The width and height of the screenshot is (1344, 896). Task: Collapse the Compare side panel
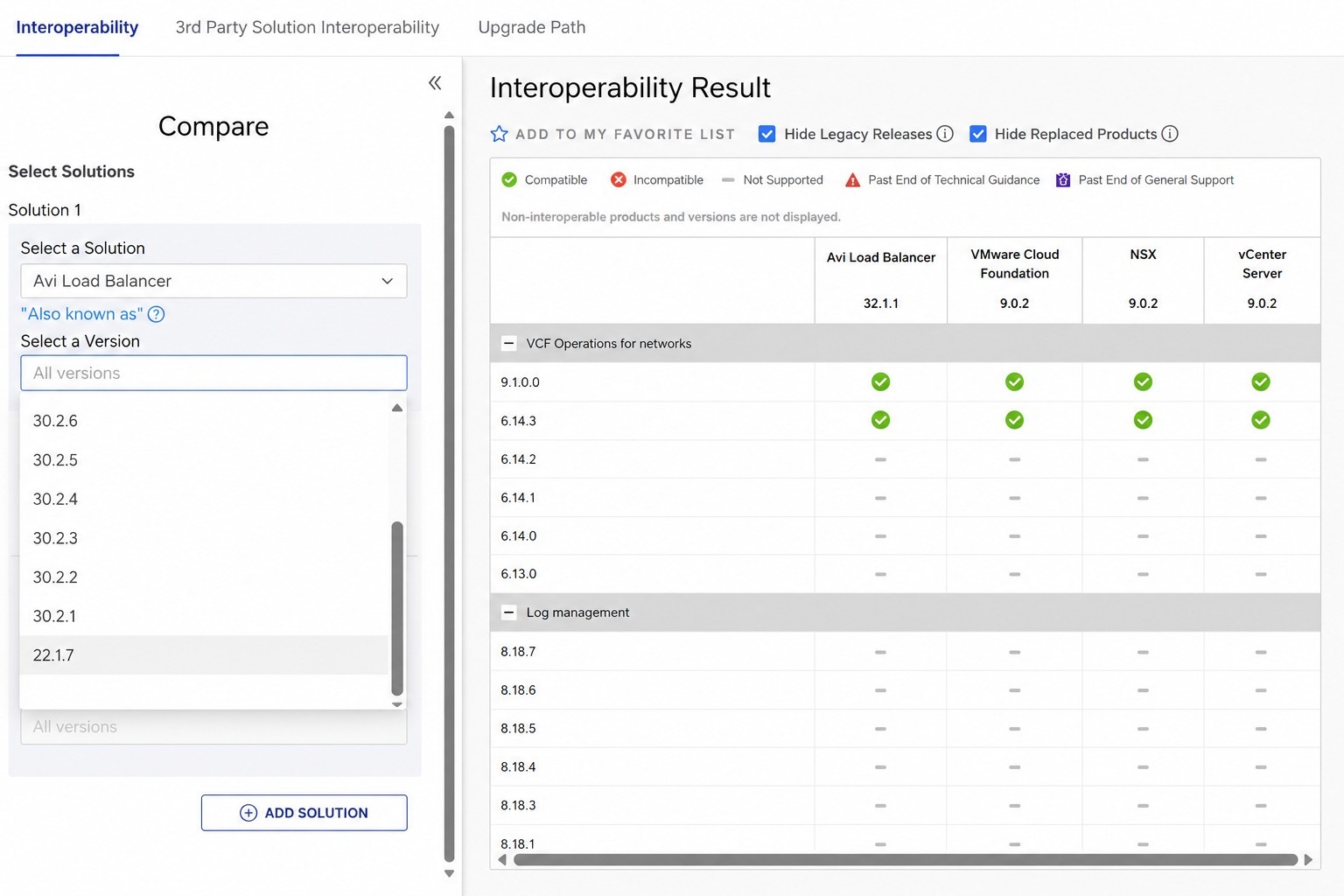(435, 83)
